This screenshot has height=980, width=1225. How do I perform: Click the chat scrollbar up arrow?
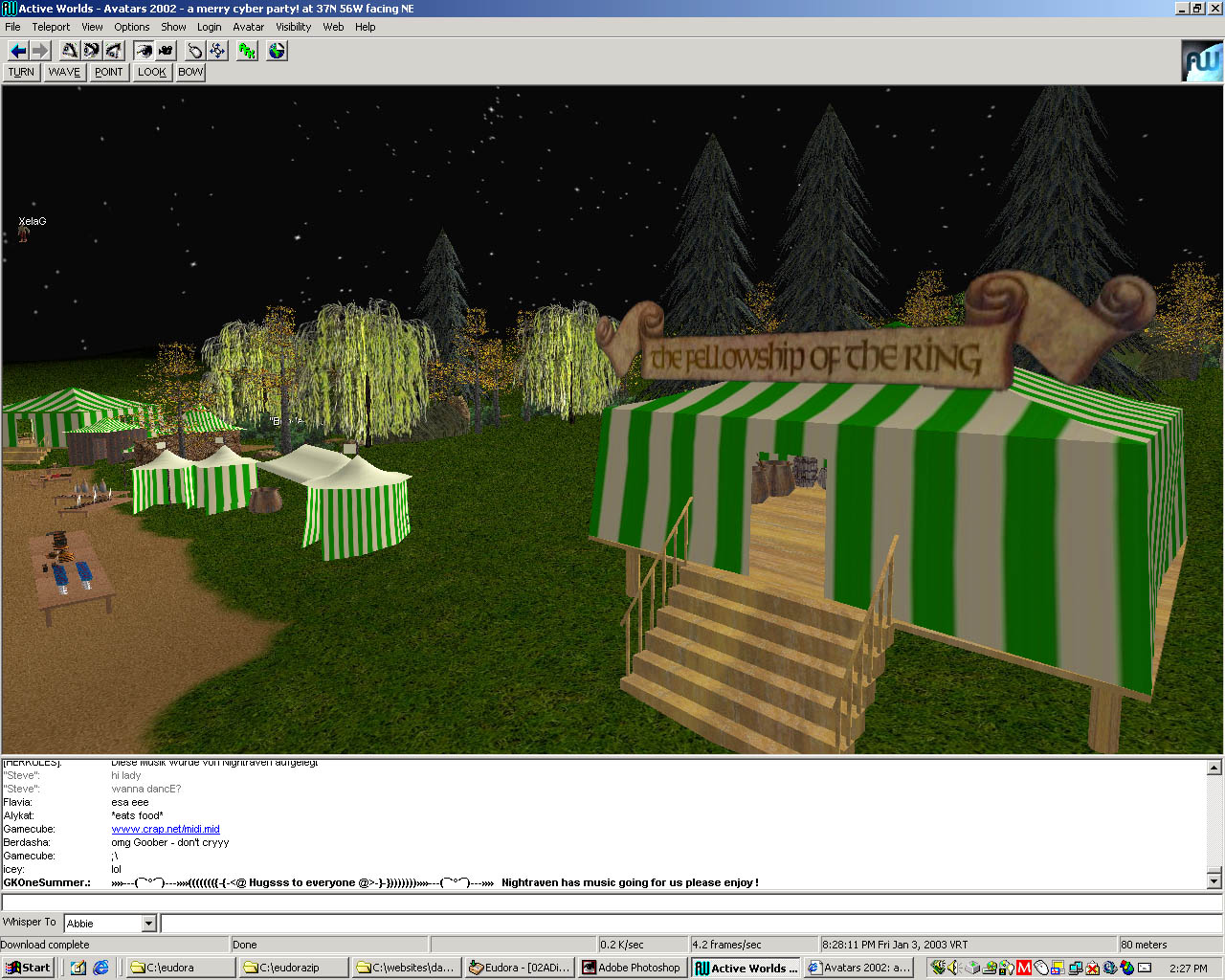pyautogui.click(x=1214, y=768)
